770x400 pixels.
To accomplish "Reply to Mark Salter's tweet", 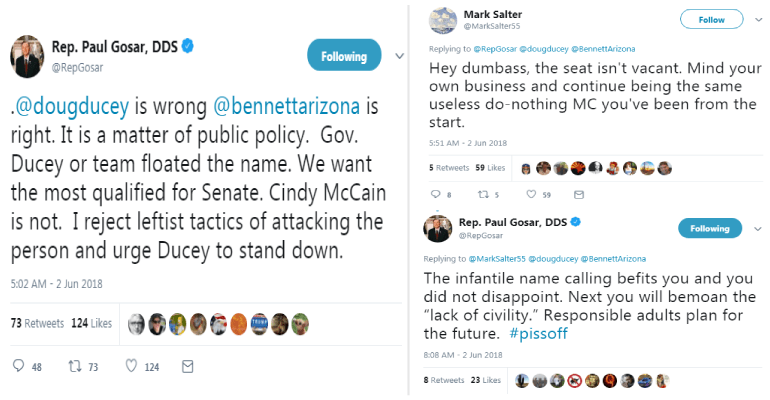I will pos(436,194).
